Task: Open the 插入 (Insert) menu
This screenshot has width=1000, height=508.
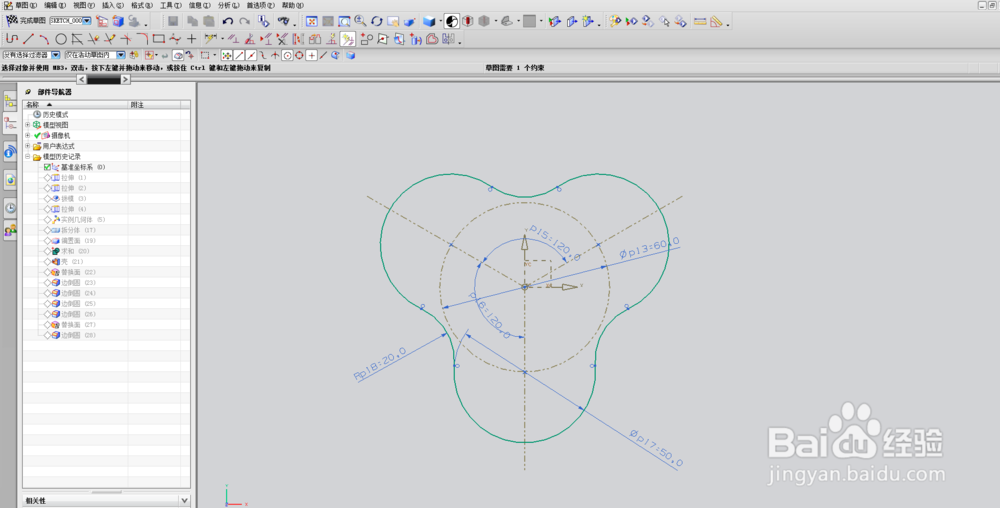Action: click(x=113, y=5)
